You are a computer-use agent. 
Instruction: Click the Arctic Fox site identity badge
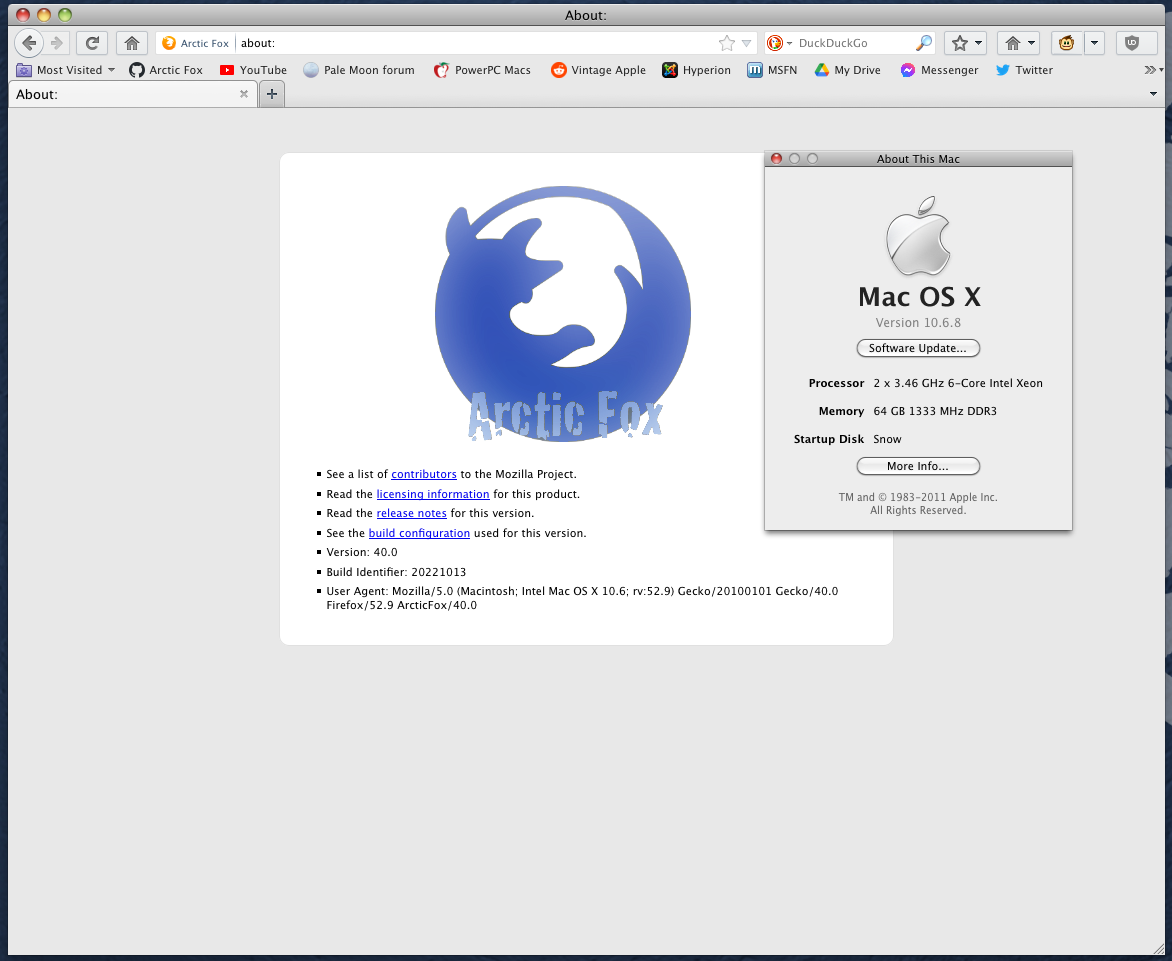click(196, 43)
